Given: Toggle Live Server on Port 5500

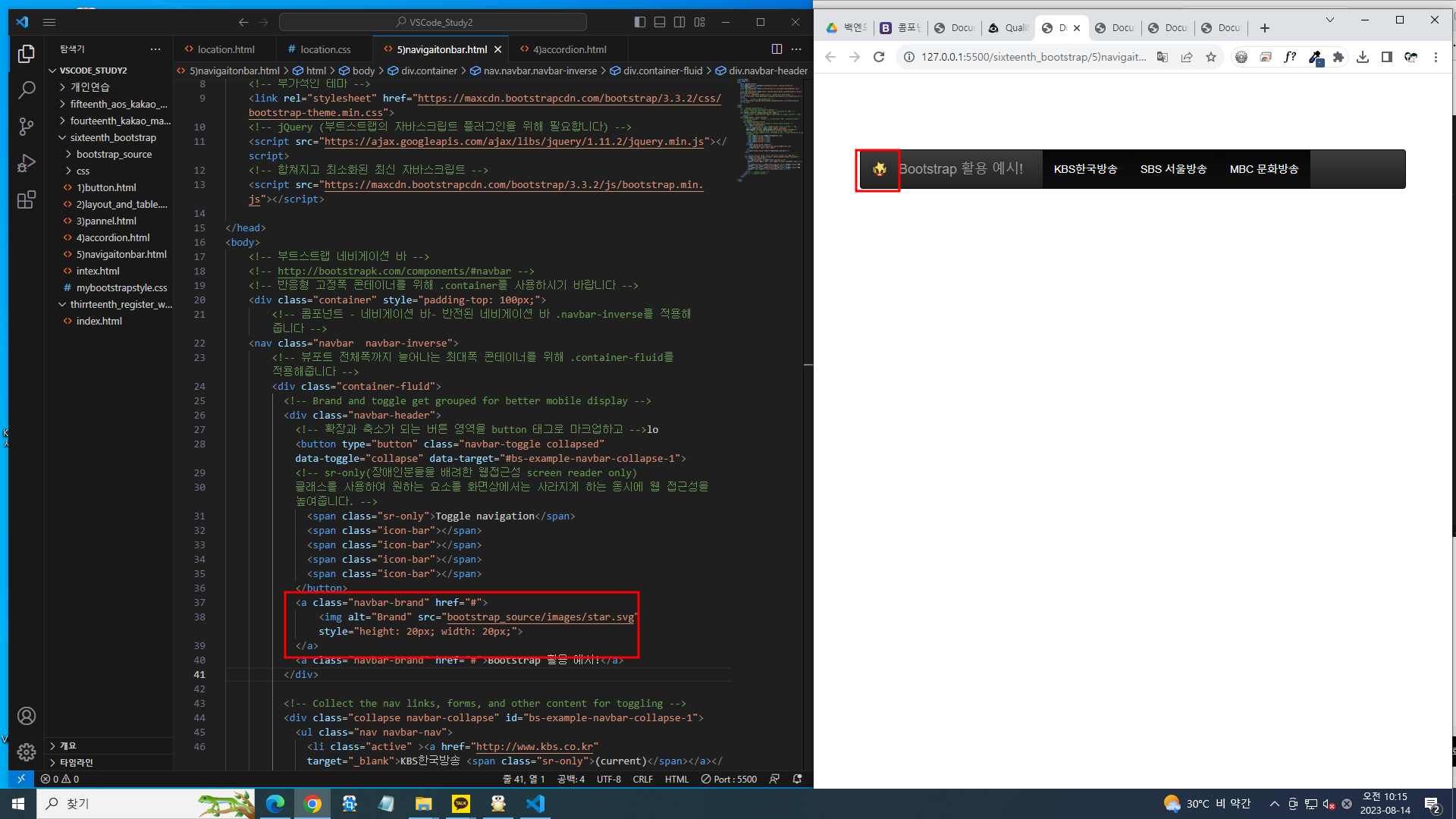Looking at the screenshot, I should click(x=729, y=779).
